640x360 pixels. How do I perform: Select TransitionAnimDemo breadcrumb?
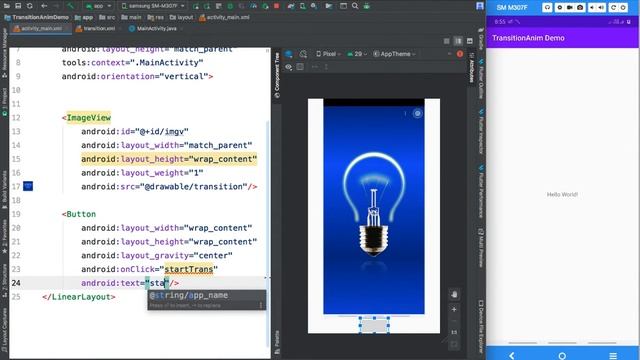tap(37, 18)
